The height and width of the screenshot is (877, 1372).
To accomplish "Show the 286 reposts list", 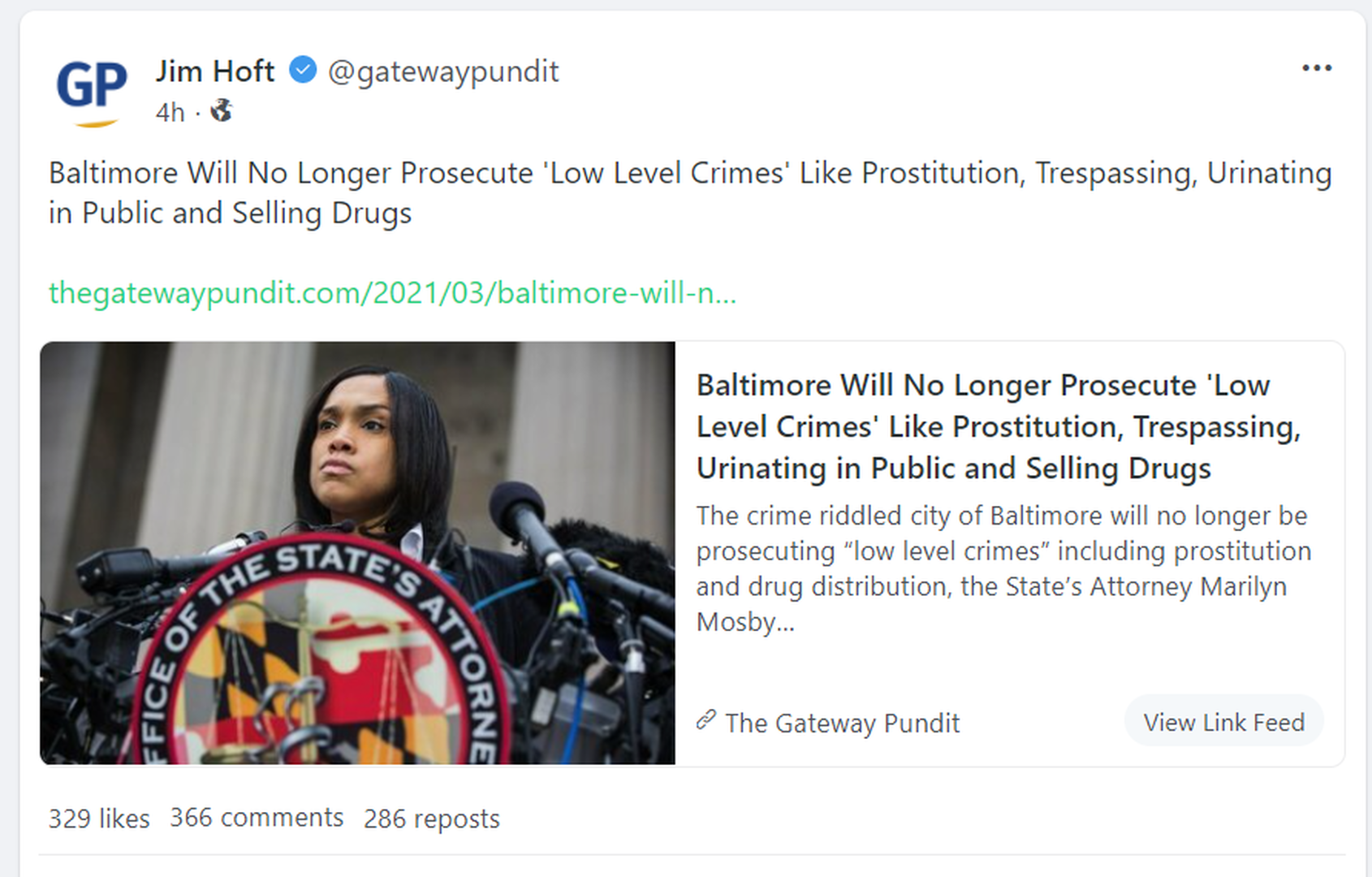I will click(432, 819).
